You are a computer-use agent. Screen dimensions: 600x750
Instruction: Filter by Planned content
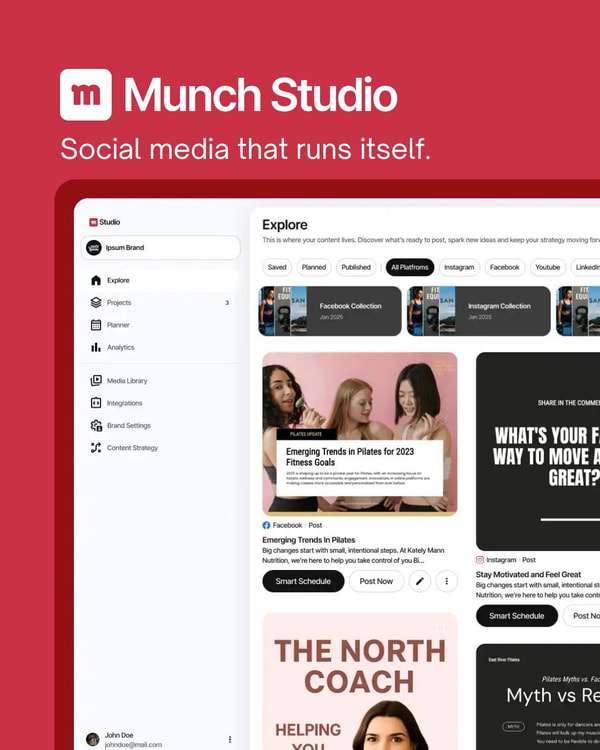[x=314, y=267]
